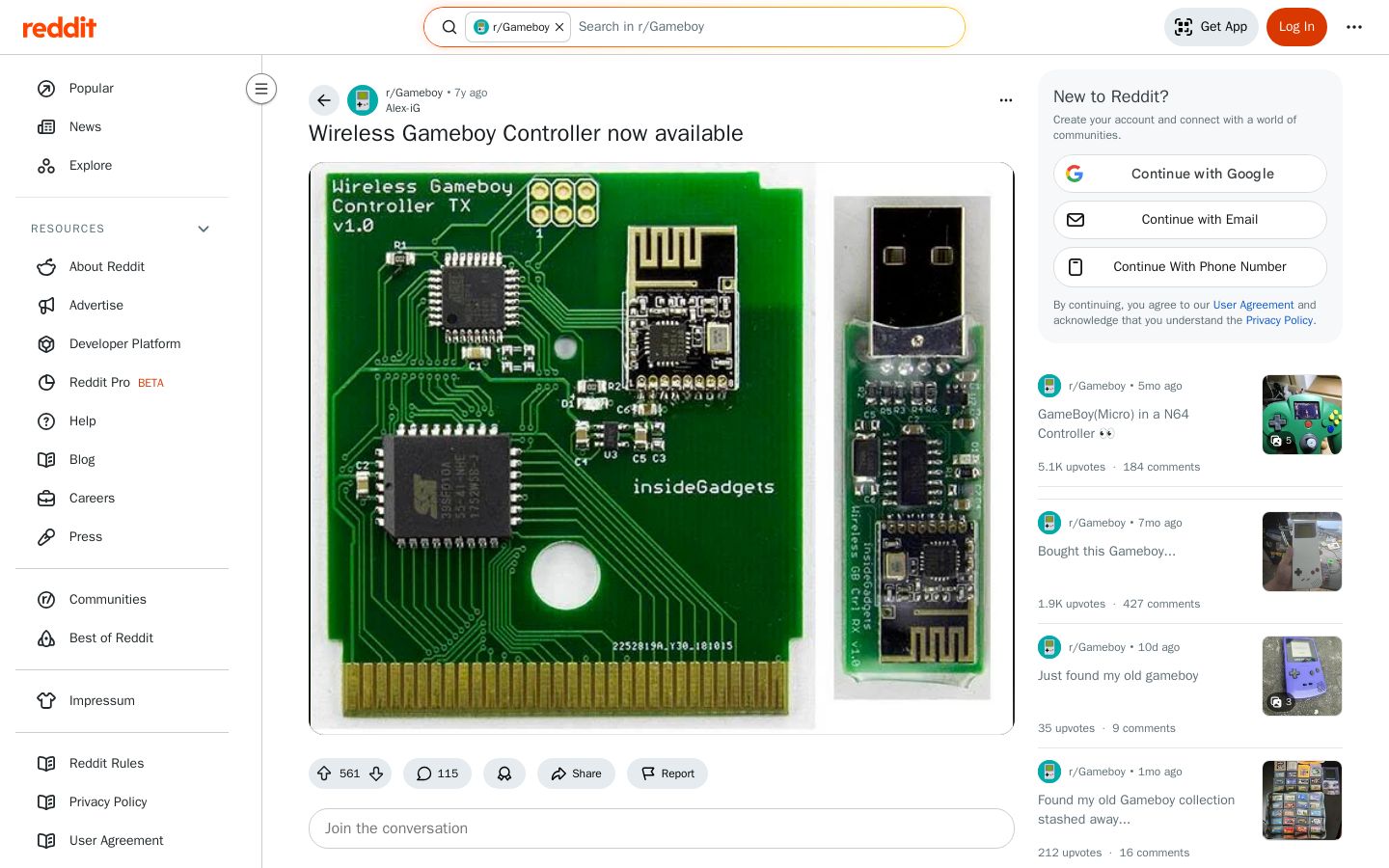This screenshot has width=1389, height=868.
Task: Click Continue with Google
Action: point(1190,174)
